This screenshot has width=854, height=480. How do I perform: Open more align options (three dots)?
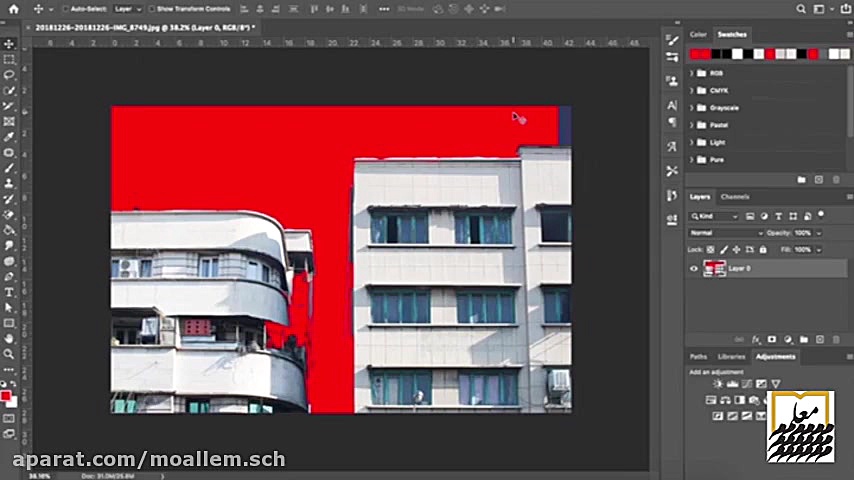pos(384,9)
